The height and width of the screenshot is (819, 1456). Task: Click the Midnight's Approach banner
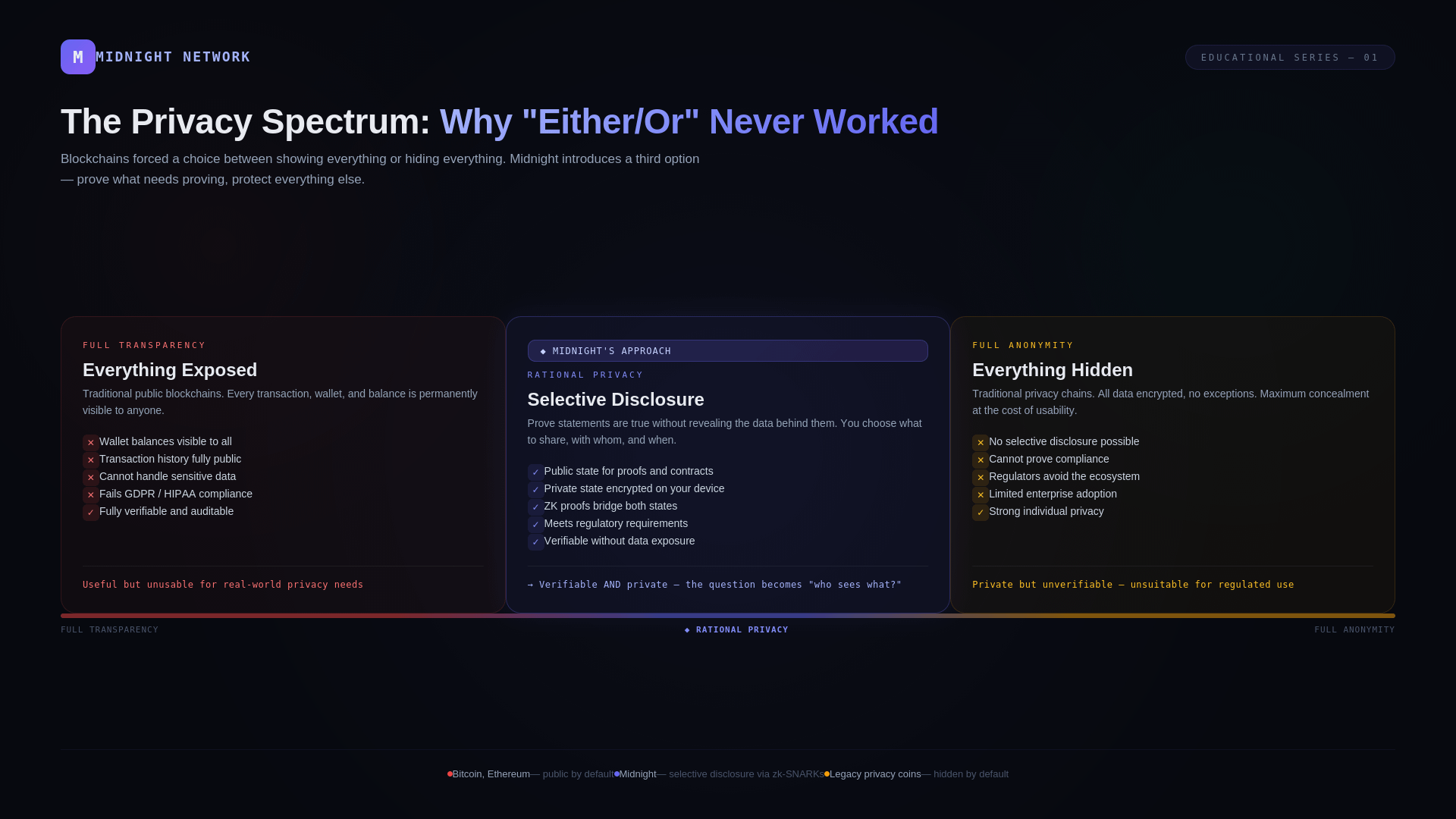tap(726, 351)
